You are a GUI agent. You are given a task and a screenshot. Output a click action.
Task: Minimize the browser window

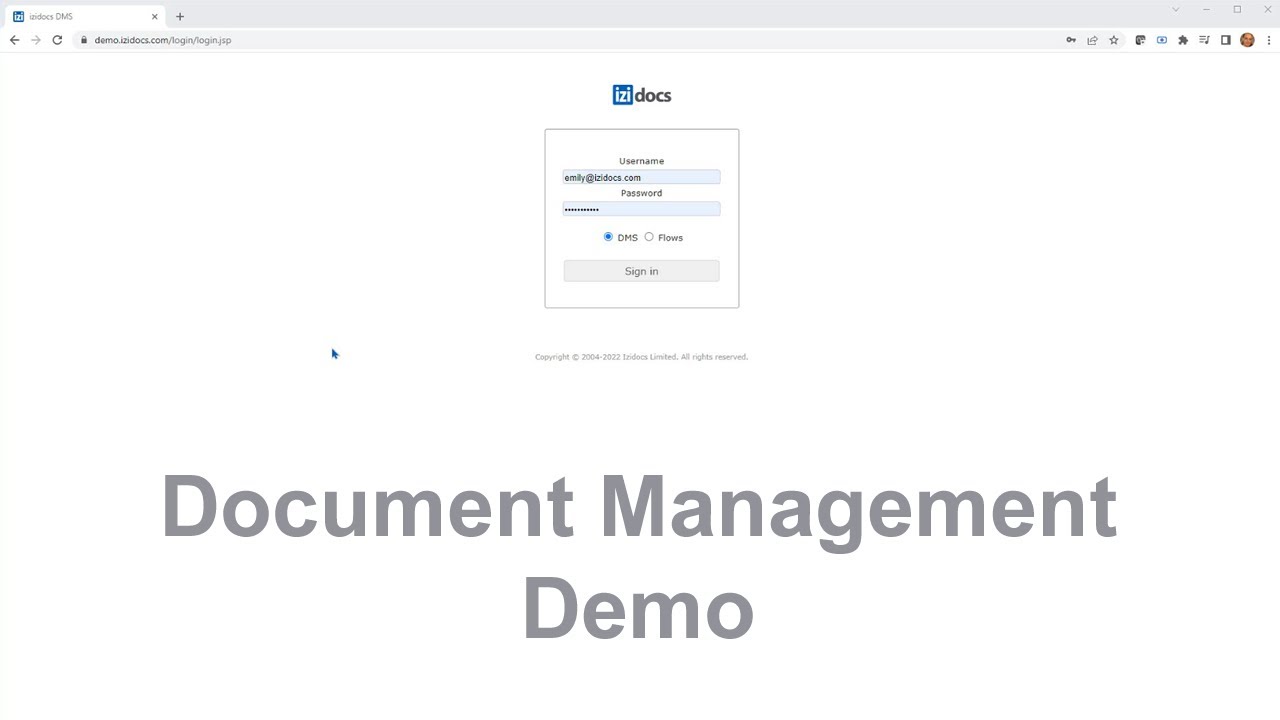(x=1207, y=9)
